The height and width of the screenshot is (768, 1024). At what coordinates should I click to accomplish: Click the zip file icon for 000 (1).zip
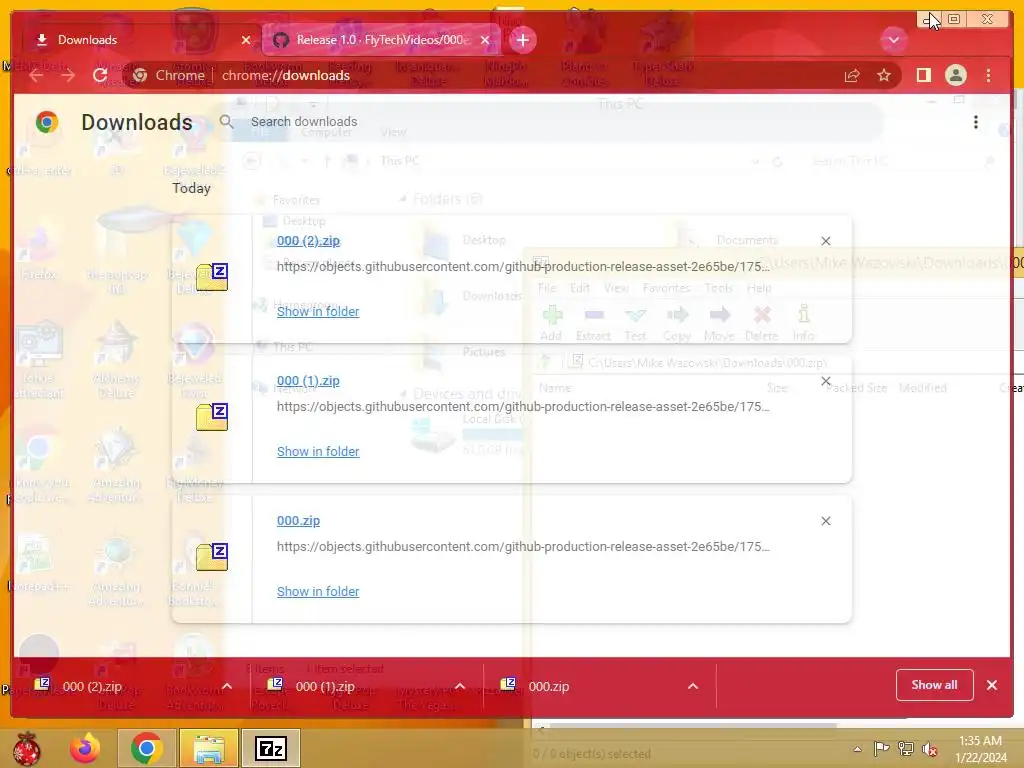coord(212,417)
